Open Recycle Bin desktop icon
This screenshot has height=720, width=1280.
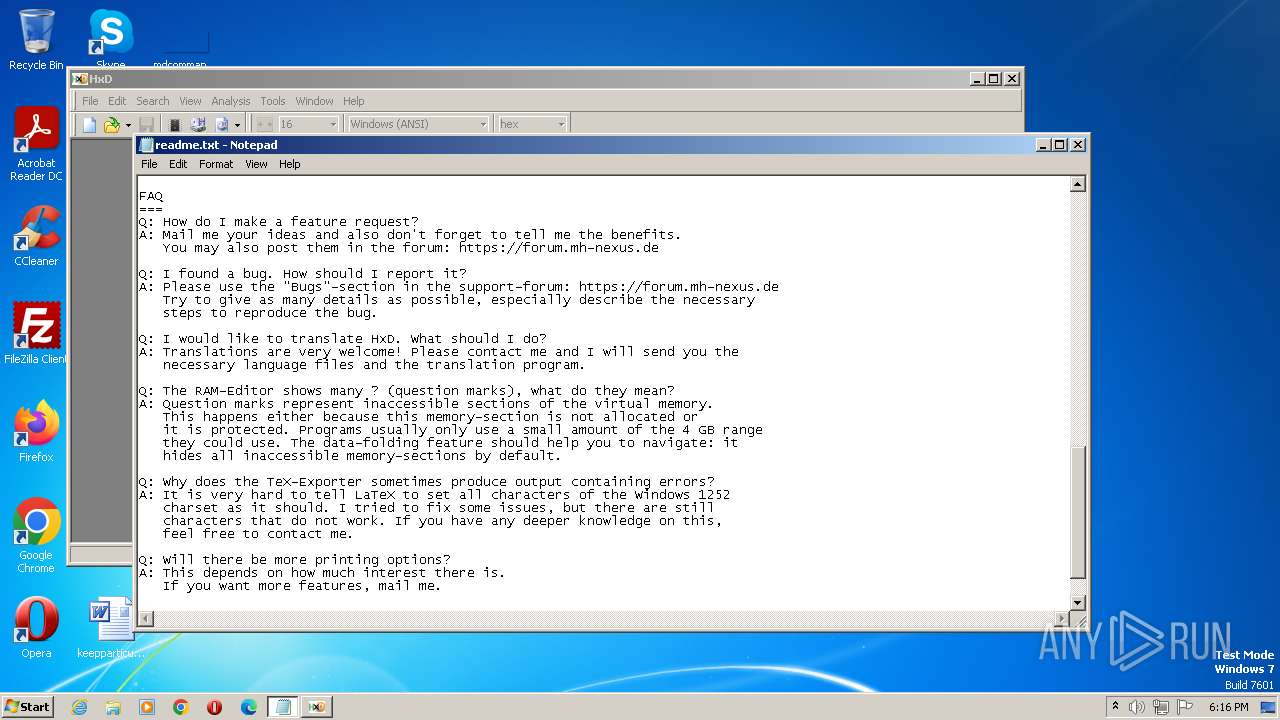[36, 40]
